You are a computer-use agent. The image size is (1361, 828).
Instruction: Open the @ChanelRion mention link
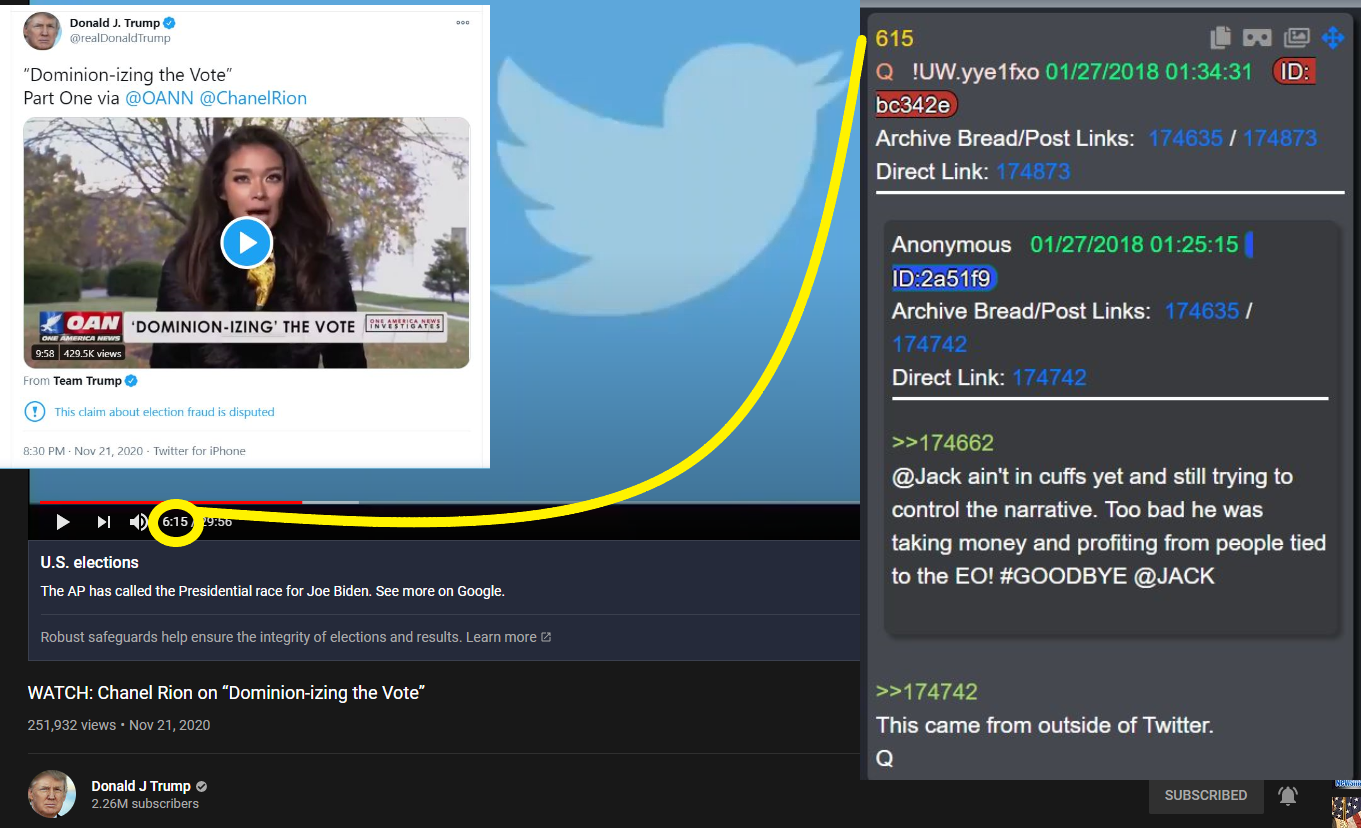(x=253, y=98)
